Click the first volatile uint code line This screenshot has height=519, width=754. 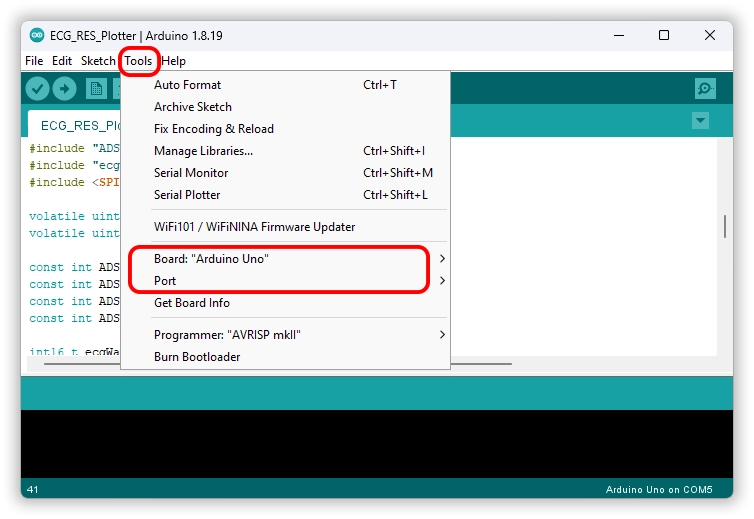pos(74,216)
